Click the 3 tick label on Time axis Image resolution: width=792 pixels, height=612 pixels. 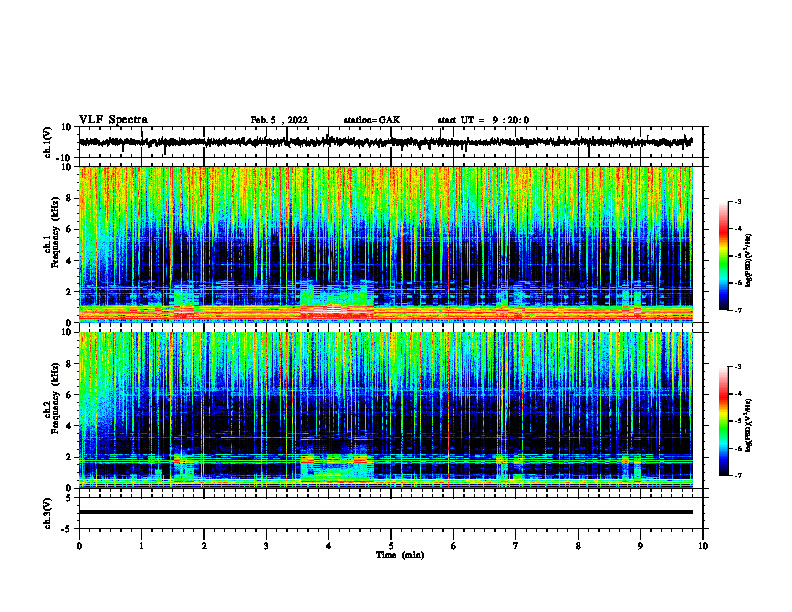coord(266,546)
